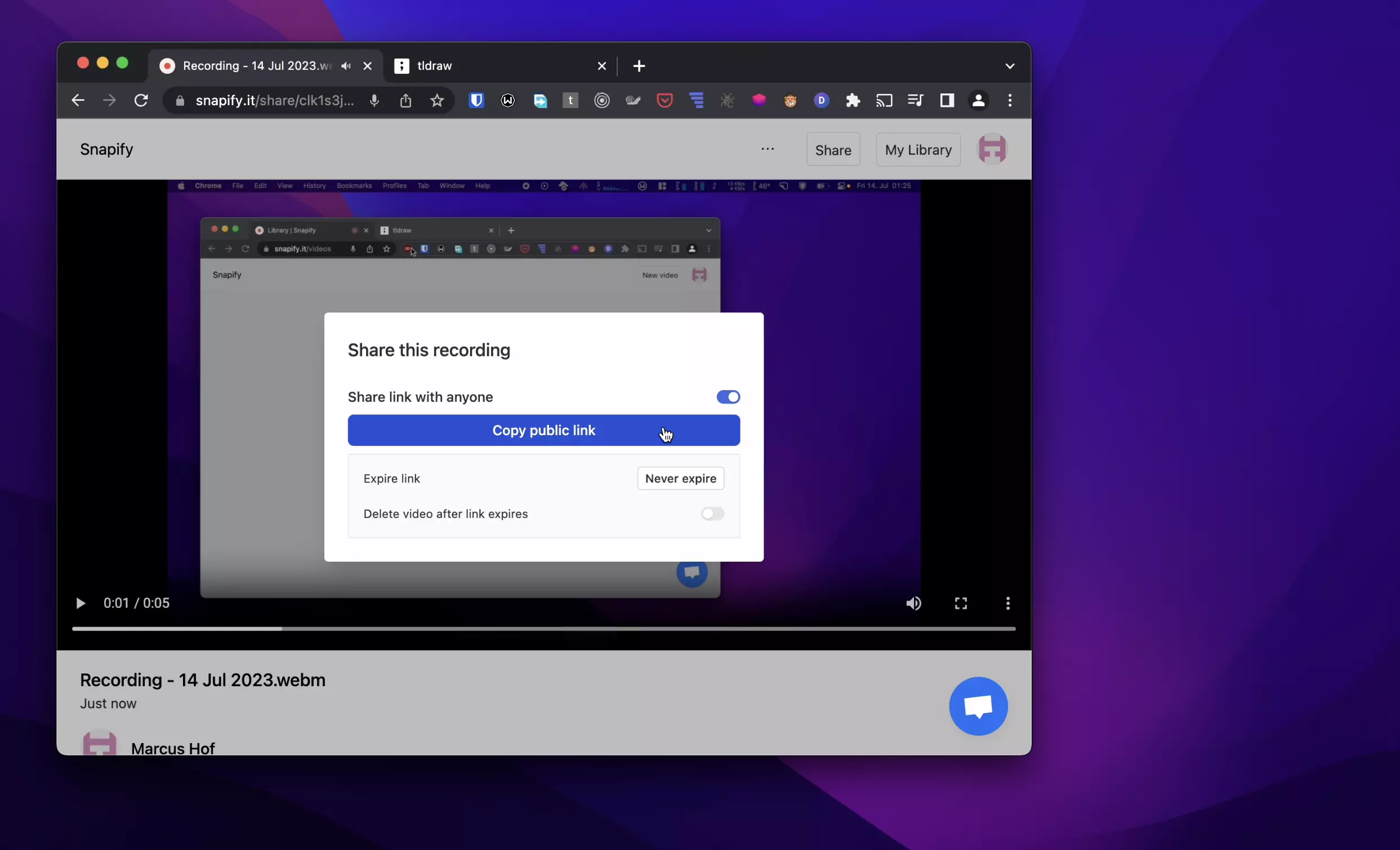Open Chrome's three-dot menu

point(1010,101)
